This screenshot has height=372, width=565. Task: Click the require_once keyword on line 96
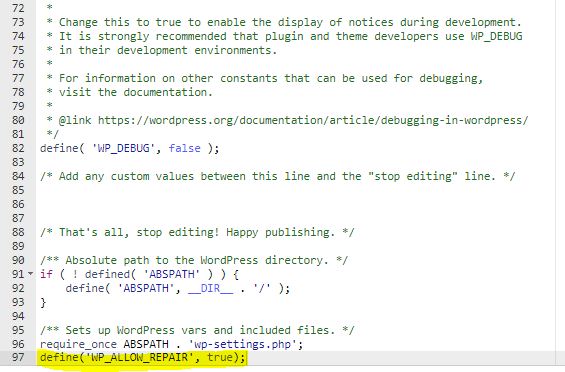(x=78, y=344)
